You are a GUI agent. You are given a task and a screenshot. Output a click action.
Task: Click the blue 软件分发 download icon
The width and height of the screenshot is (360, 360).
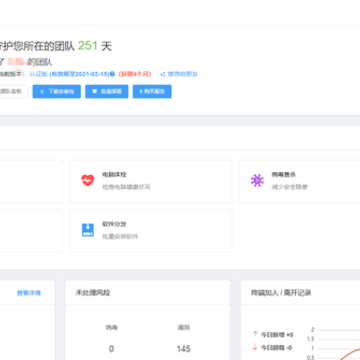coord(88,230)
